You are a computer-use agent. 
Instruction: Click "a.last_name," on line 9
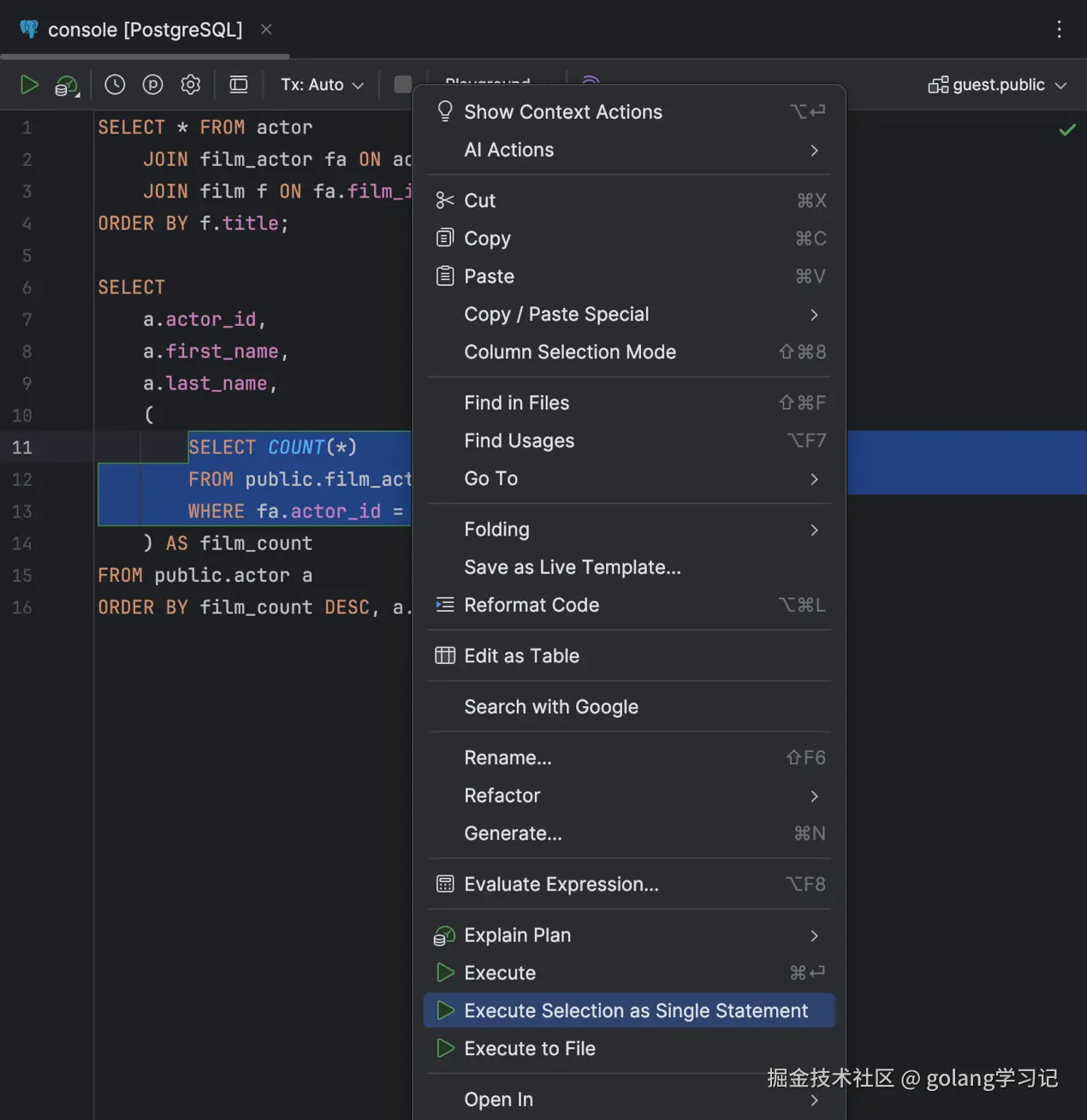tap(211, 383)
